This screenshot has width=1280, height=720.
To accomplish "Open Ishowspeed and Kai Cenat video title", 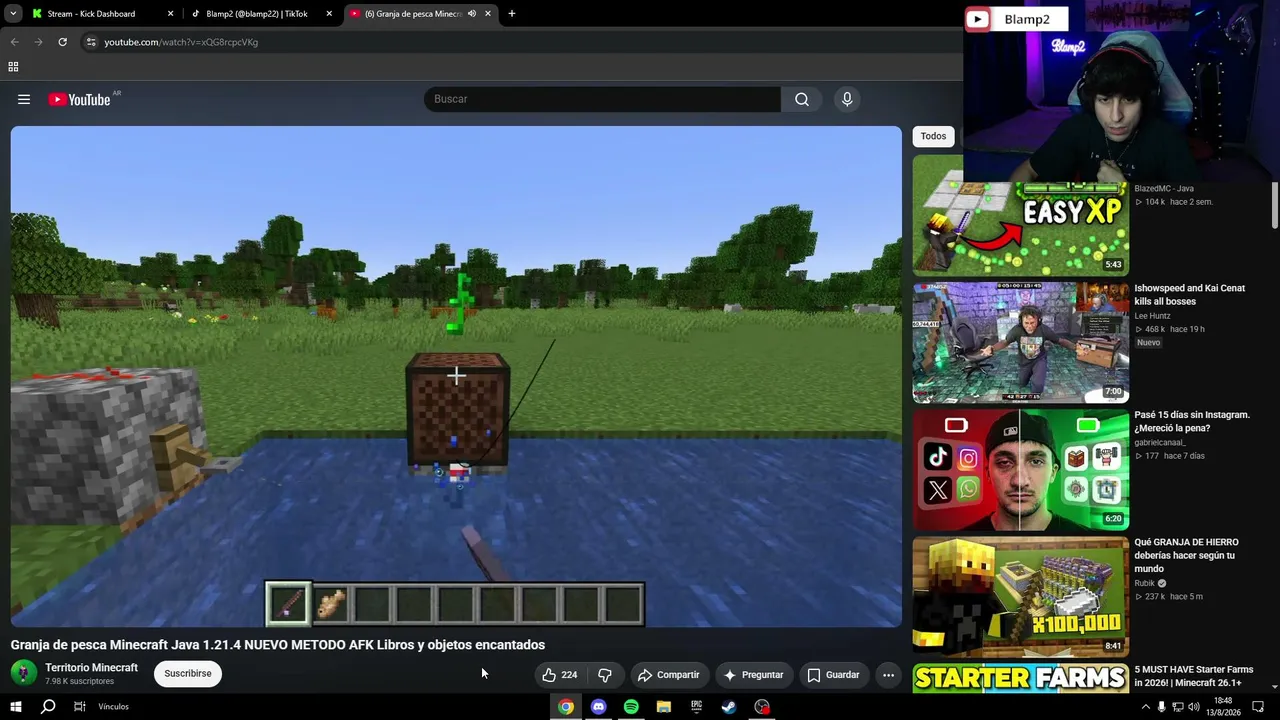I will pyautogui.click(x=1190, y=295).
